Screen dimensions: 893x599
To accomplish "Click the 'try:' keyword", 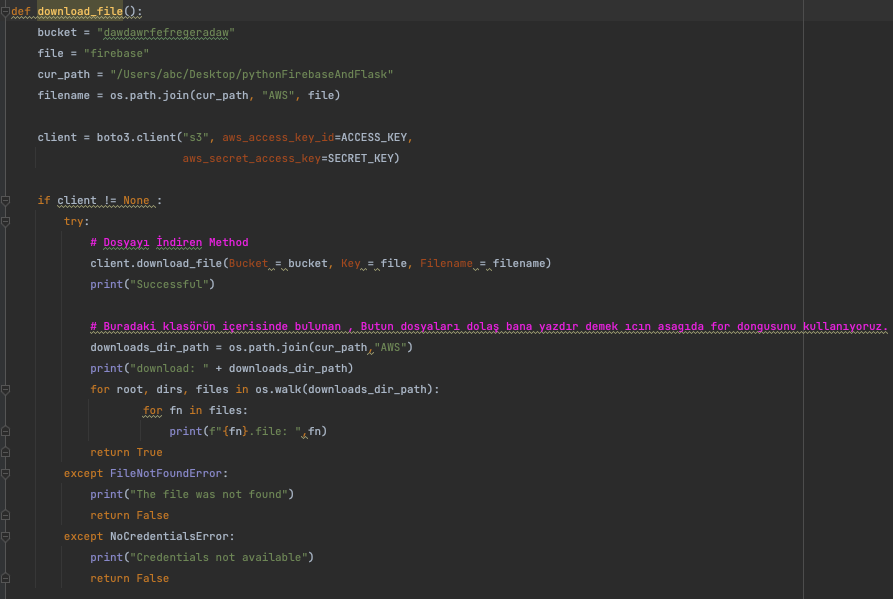I will (76, 221).
